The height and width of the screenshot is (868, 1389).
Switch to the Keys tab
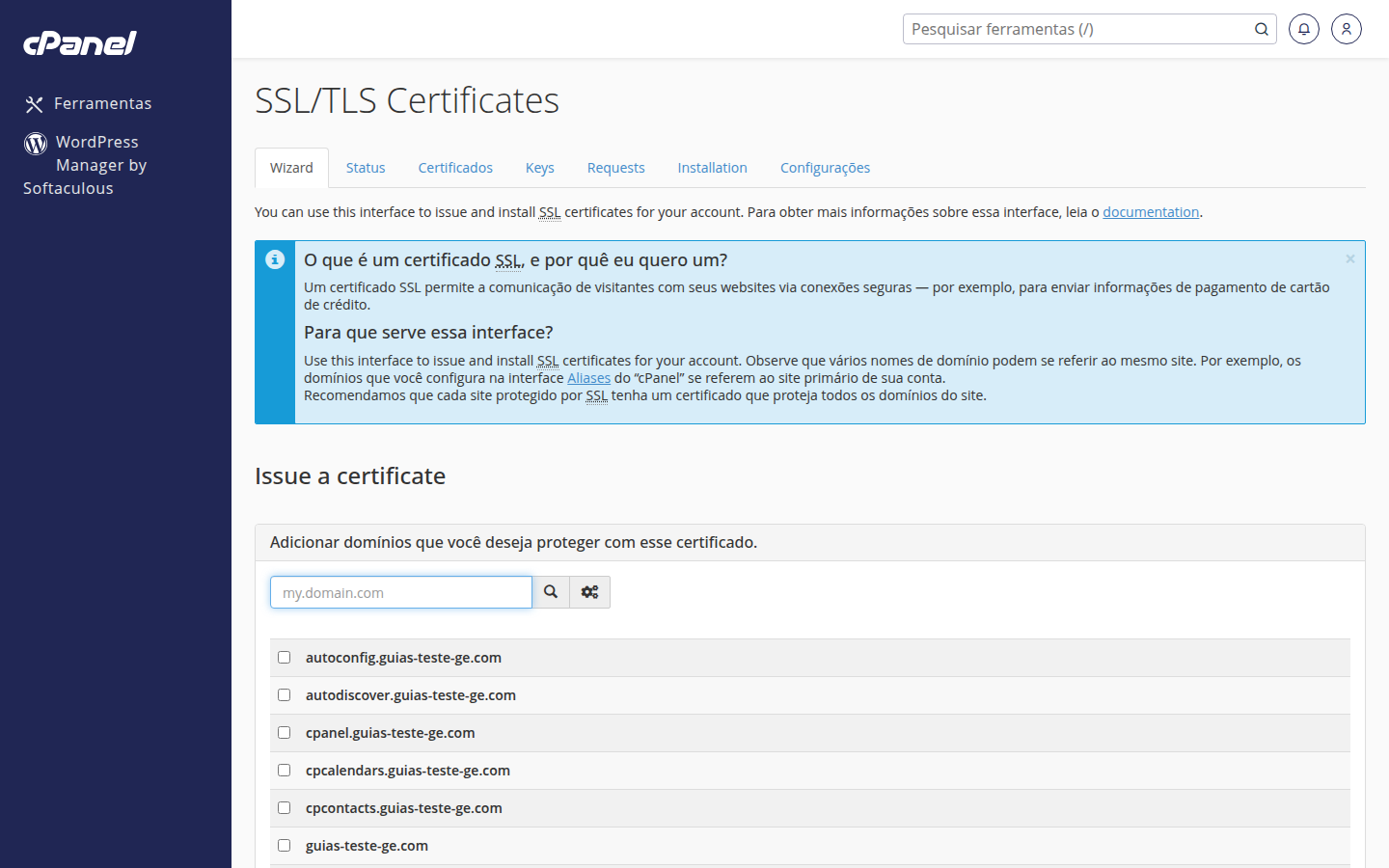[540, 168]
